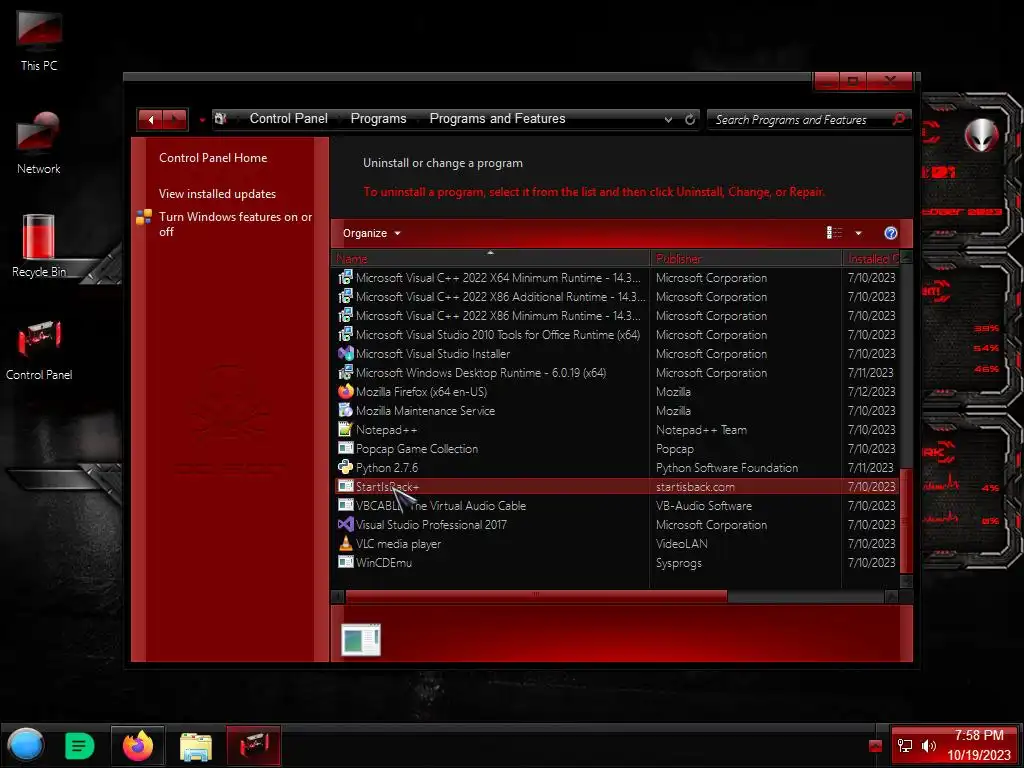Click Control Panel taskbar button

tap(254, 746)
